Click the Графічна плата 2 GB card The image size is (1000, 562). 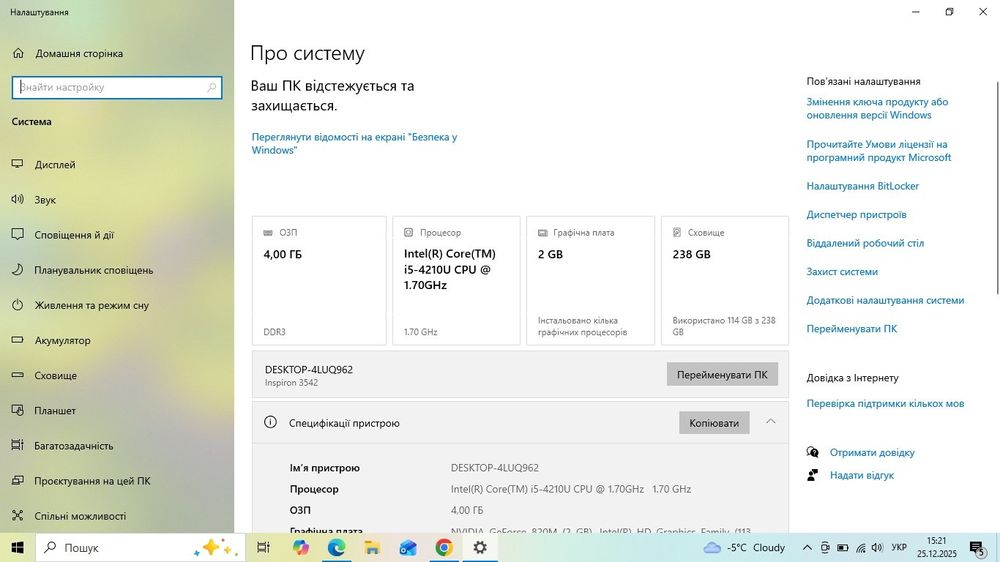(591, 281)
